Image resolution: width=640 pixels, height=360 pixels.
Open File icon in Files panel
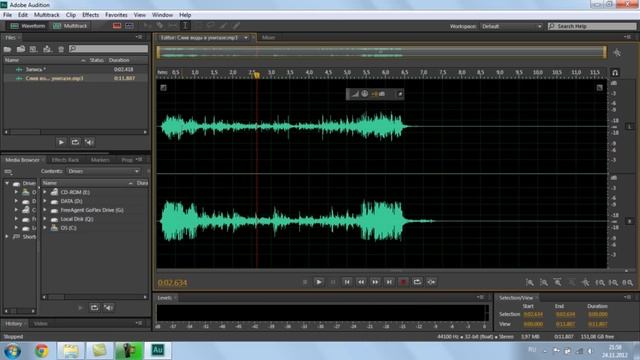pos(7,49)
